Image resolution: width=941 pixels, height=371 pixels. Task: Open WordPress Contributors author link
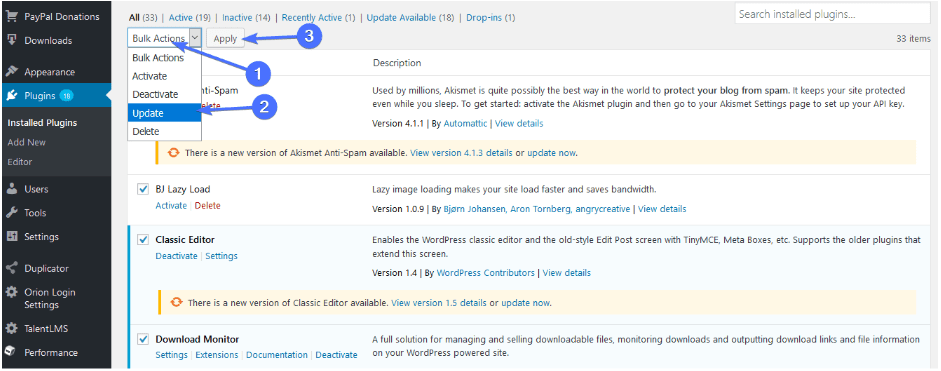(486, 273)
